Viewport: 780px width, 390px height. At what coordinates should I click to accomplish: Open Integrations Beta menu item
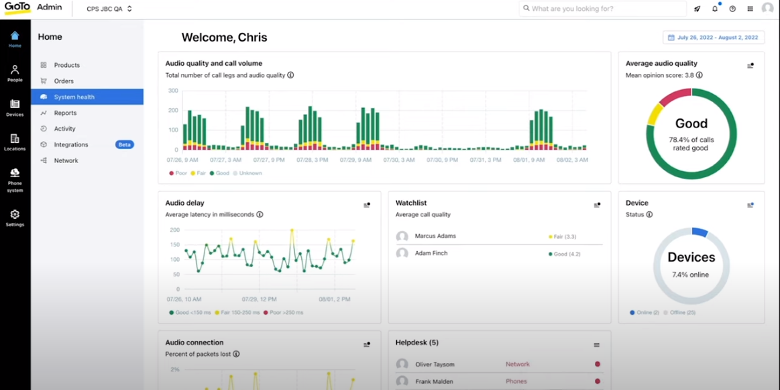pos(88,145)
